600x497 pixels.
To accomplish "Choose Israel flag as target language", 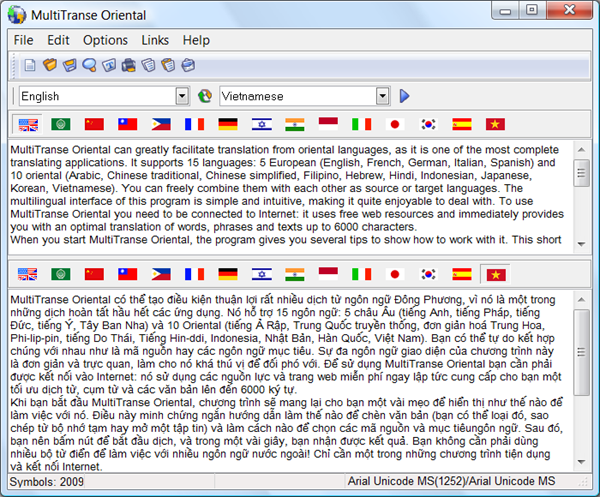I will point(262,274).
